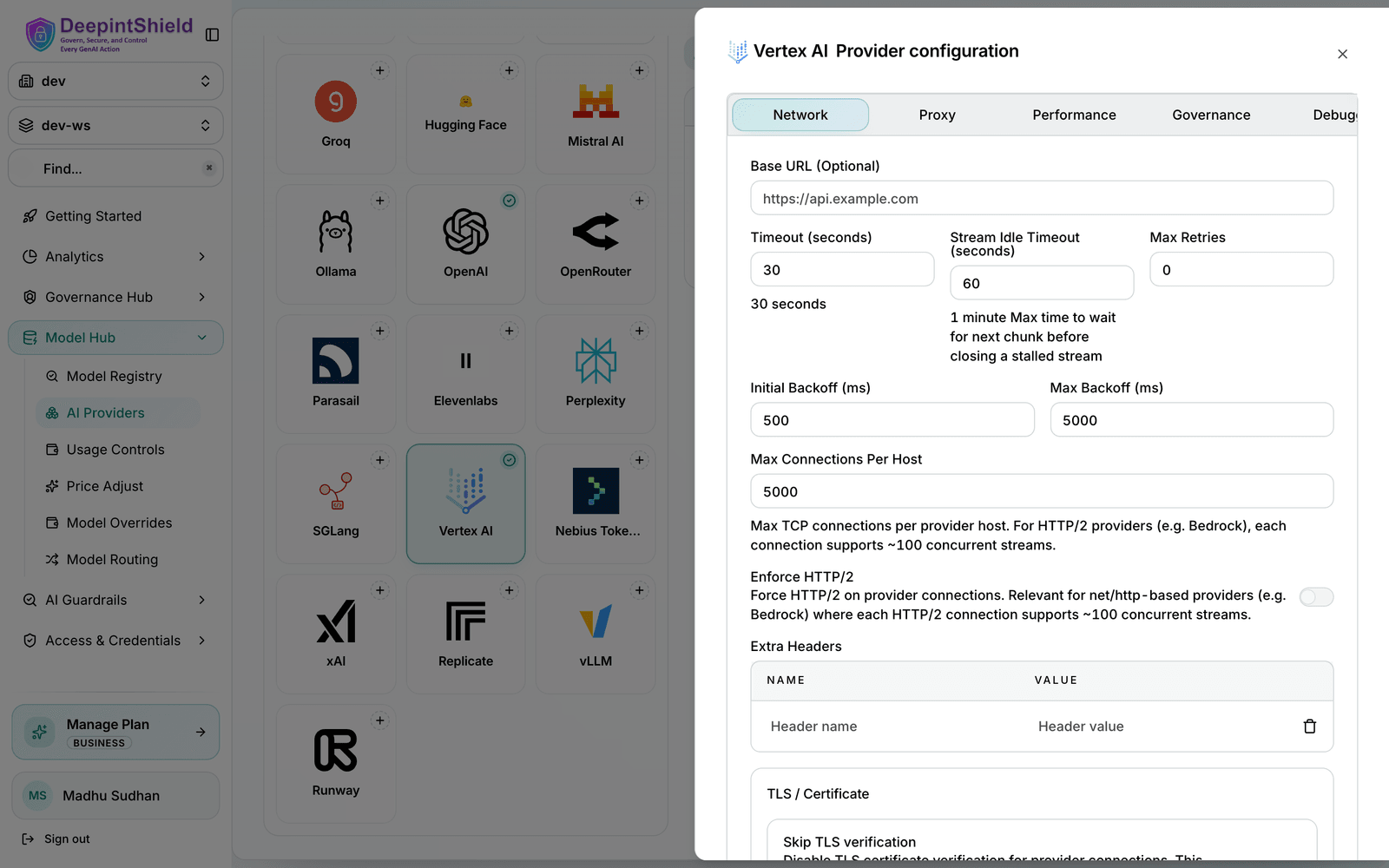Image resolution: width=1389 pixels, height=868 pixels.
Task: Open Model Routing page
Action: click(118, 560)
